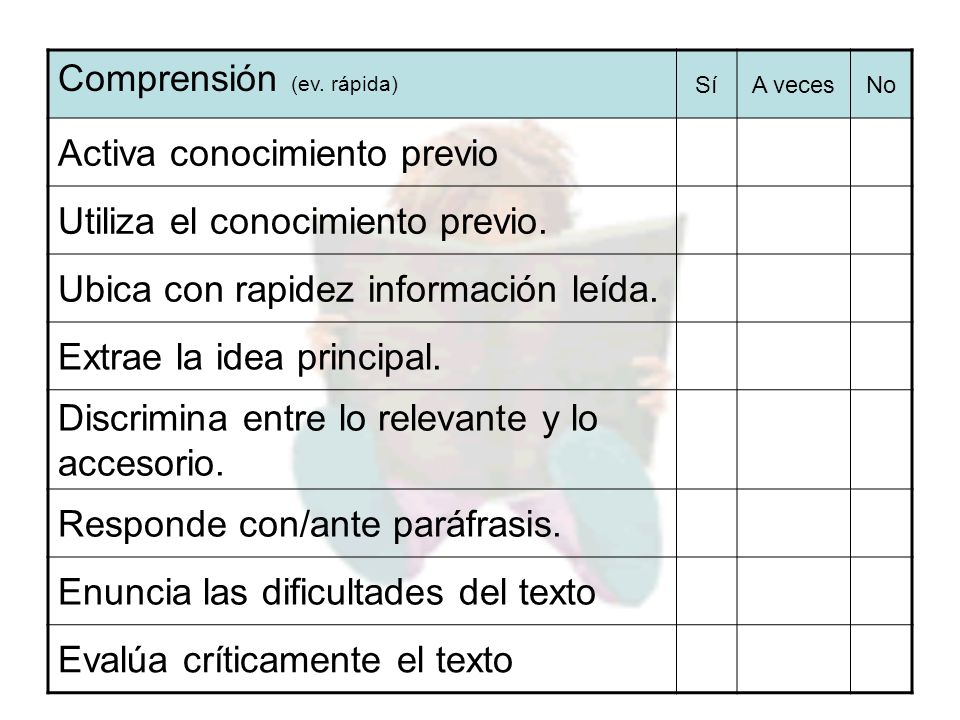Viewport: 960px width, 720px height.
Task: Select the No column header
Action: [881, 85]
